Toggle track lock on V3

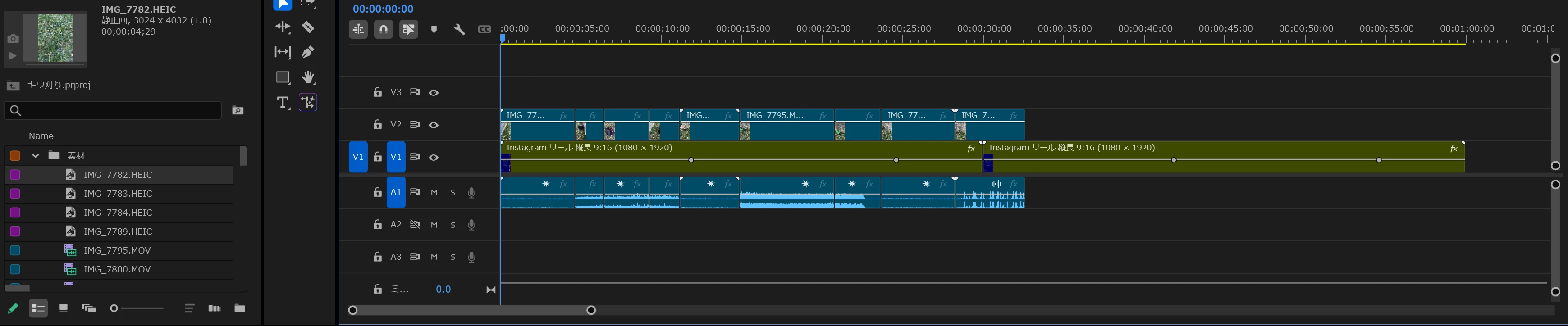pos(377,92)
